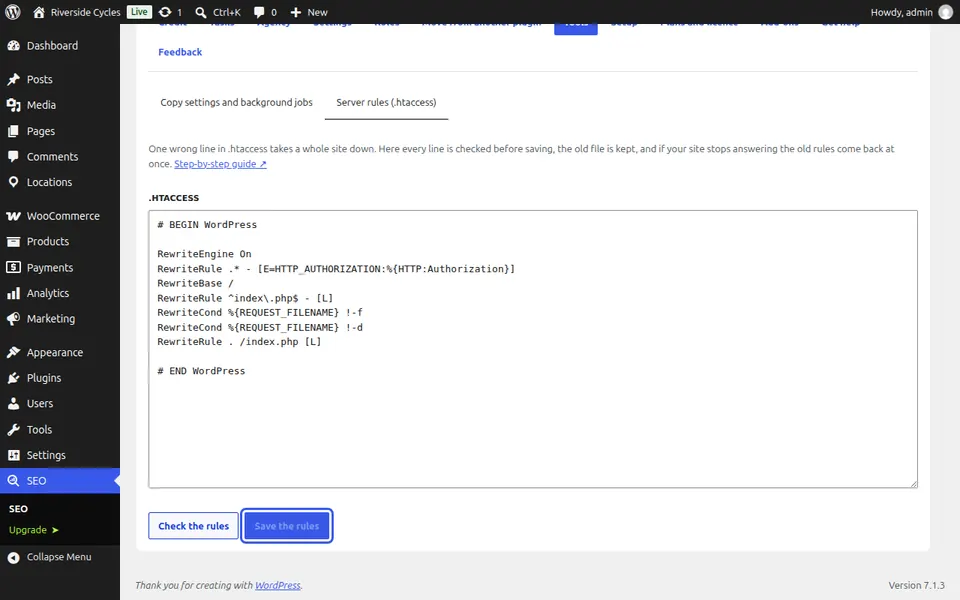Click the admin avatar next to Howdy
This screenshot has width=960, height=600.
[946, 12]
